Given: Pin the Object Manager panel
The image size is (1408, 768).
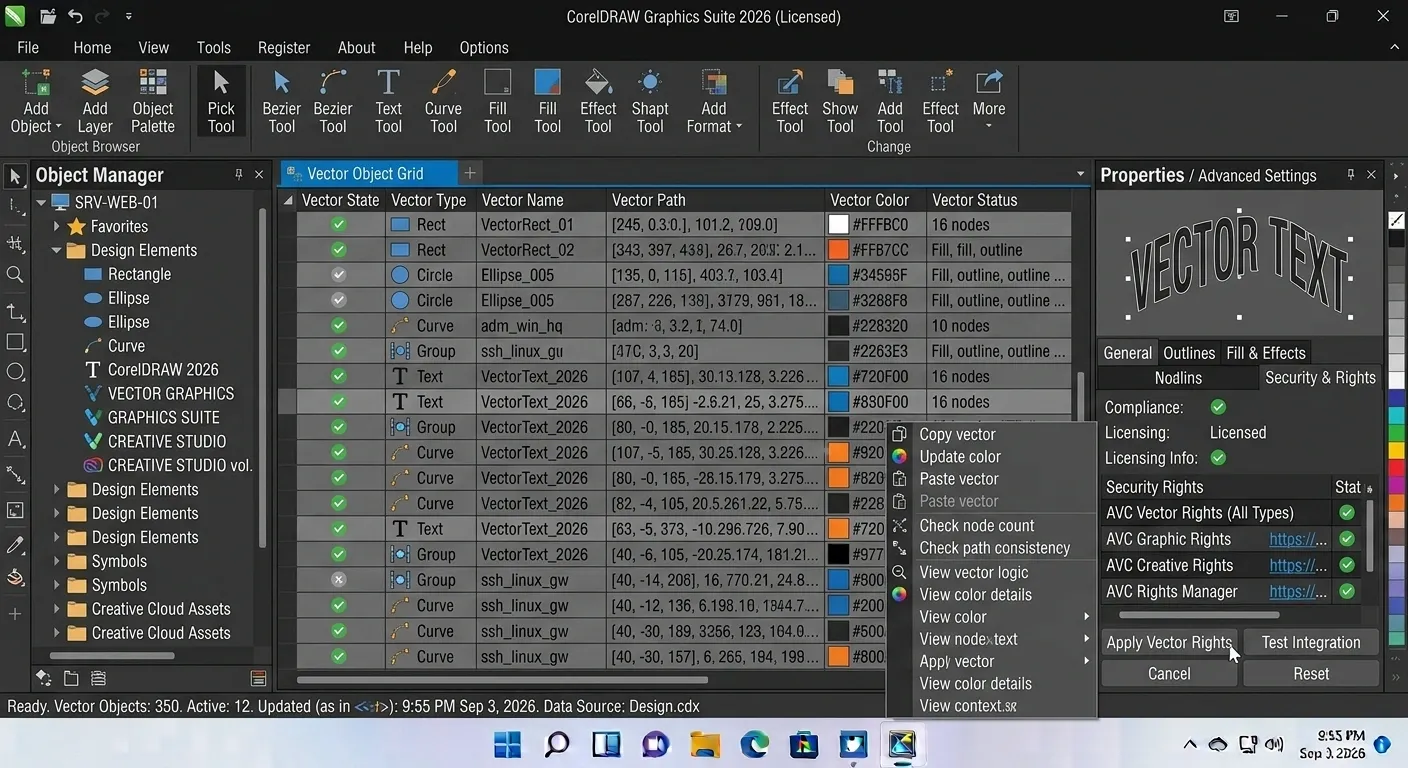Looking at the screenshot, I should pyautogui.click(x=238, y=175).
